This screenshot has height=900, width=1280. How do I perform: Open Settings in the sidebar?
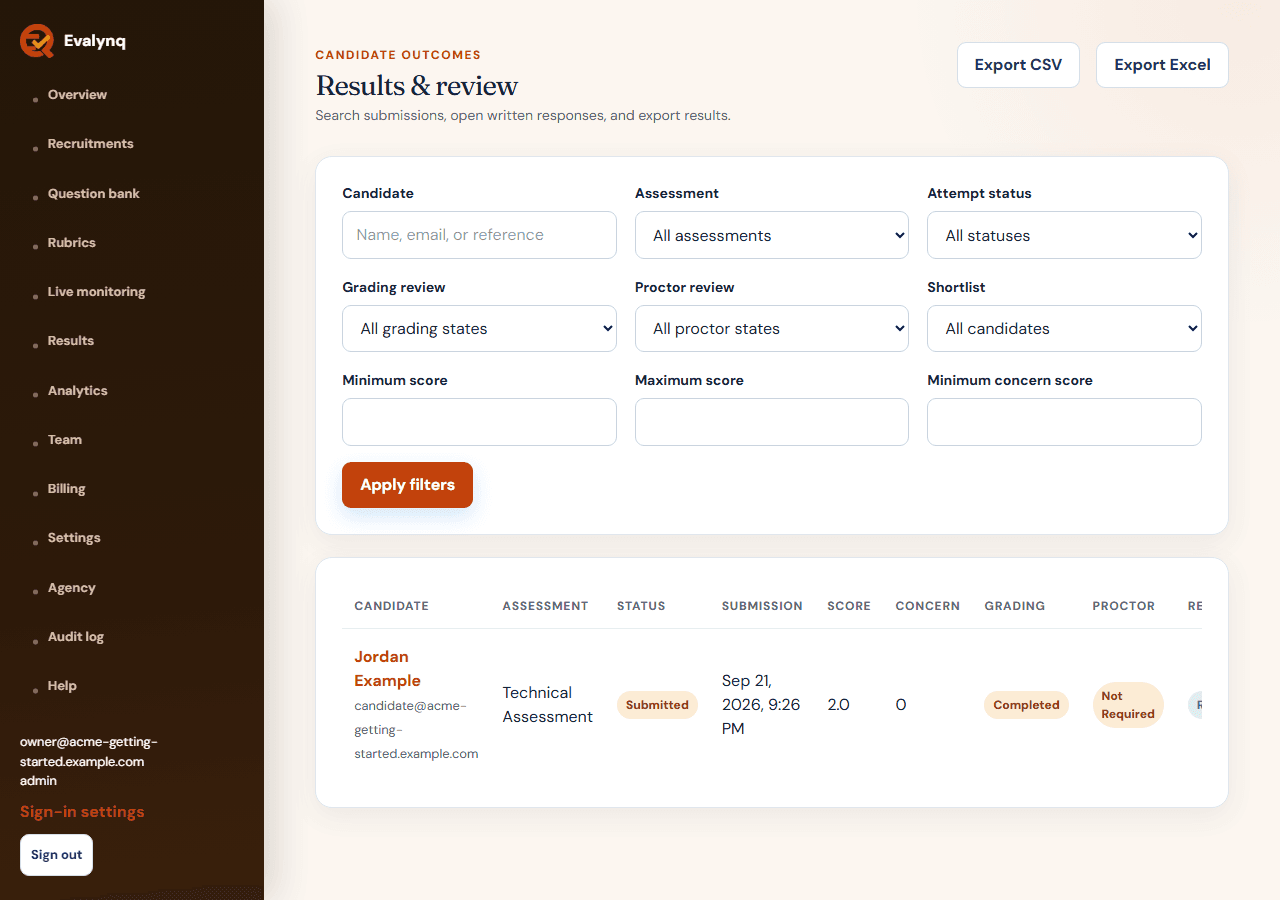(74, 538)
